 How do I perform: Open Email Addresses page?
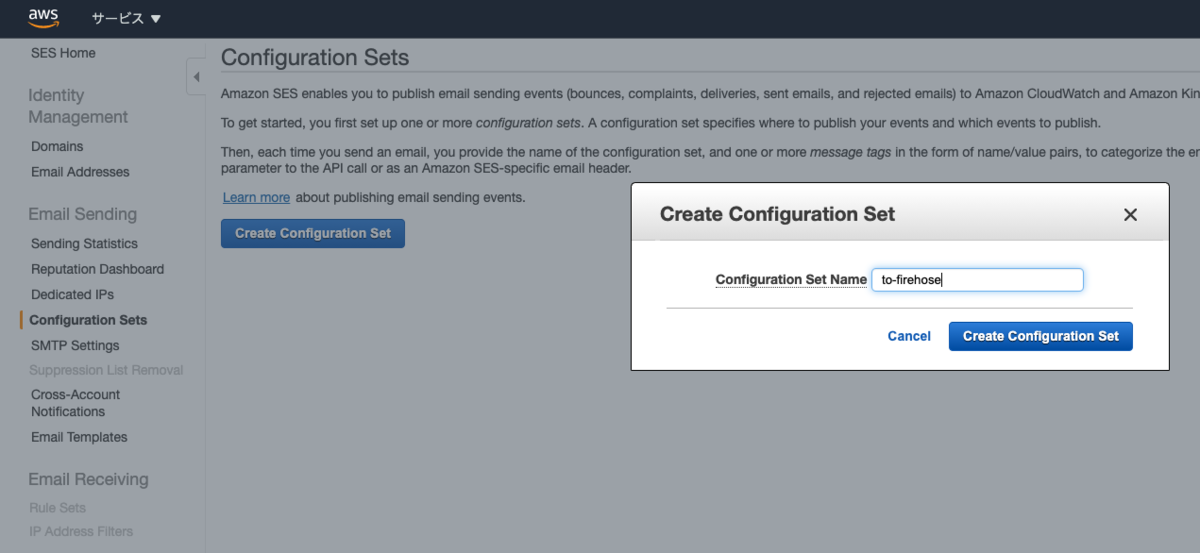coord(80,172)
